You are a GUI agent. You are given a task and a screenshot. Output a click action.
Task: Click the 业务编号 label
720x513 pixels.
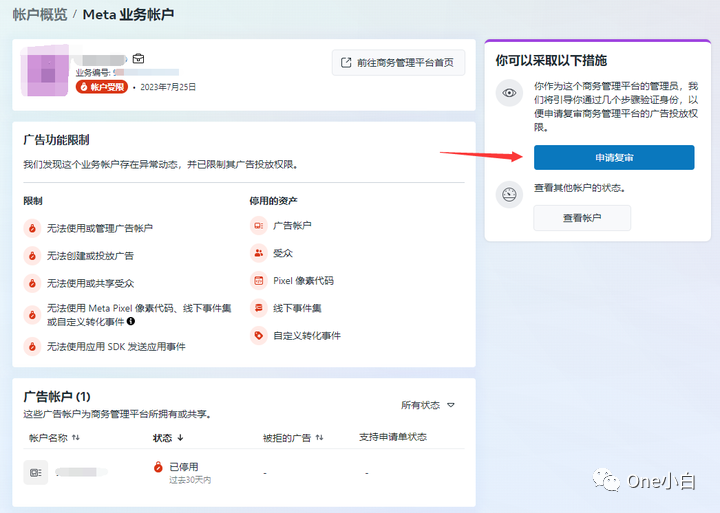click(93, 72)
